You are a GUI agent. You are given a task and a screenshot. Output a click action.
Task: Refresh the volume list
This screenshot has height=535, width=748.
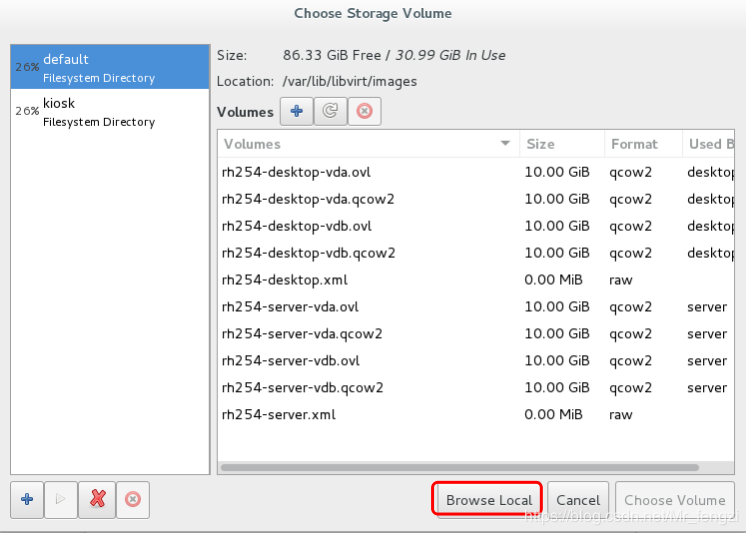click(329, 112)
